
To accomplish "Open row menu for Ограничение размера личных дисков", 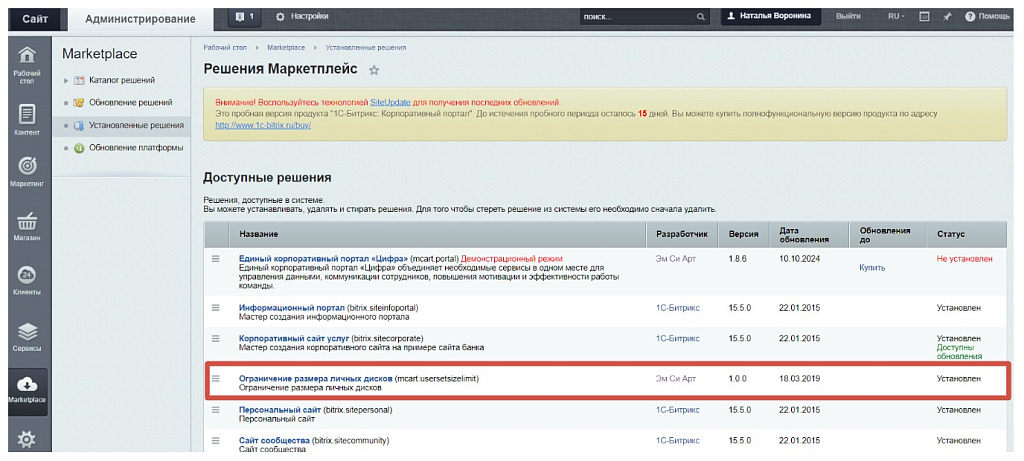I will (215, 379).
